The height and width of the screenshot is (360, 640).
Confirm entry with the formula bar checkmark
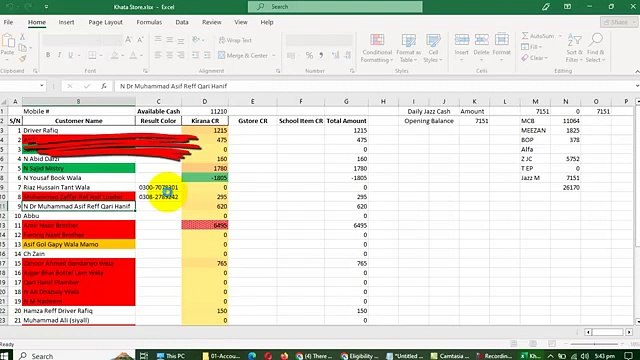(x=87, y=86)
